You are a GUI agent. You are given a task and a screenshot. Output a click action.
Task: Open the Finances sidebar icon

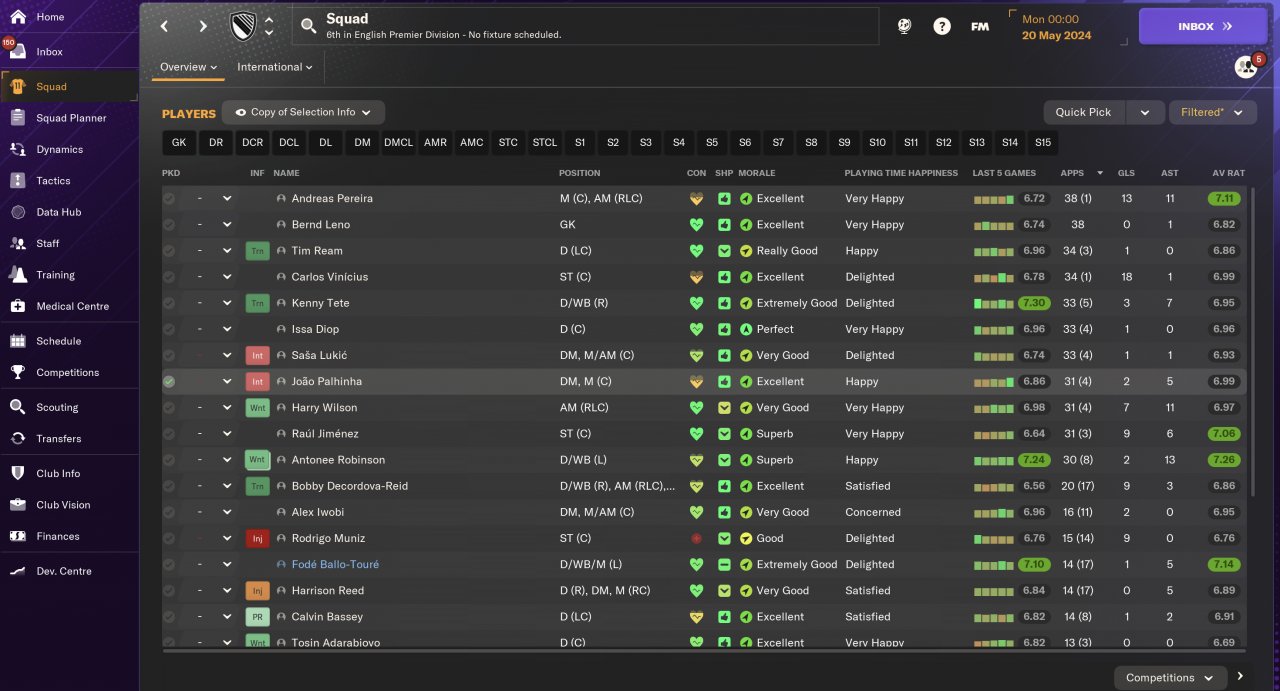point(18,536)
